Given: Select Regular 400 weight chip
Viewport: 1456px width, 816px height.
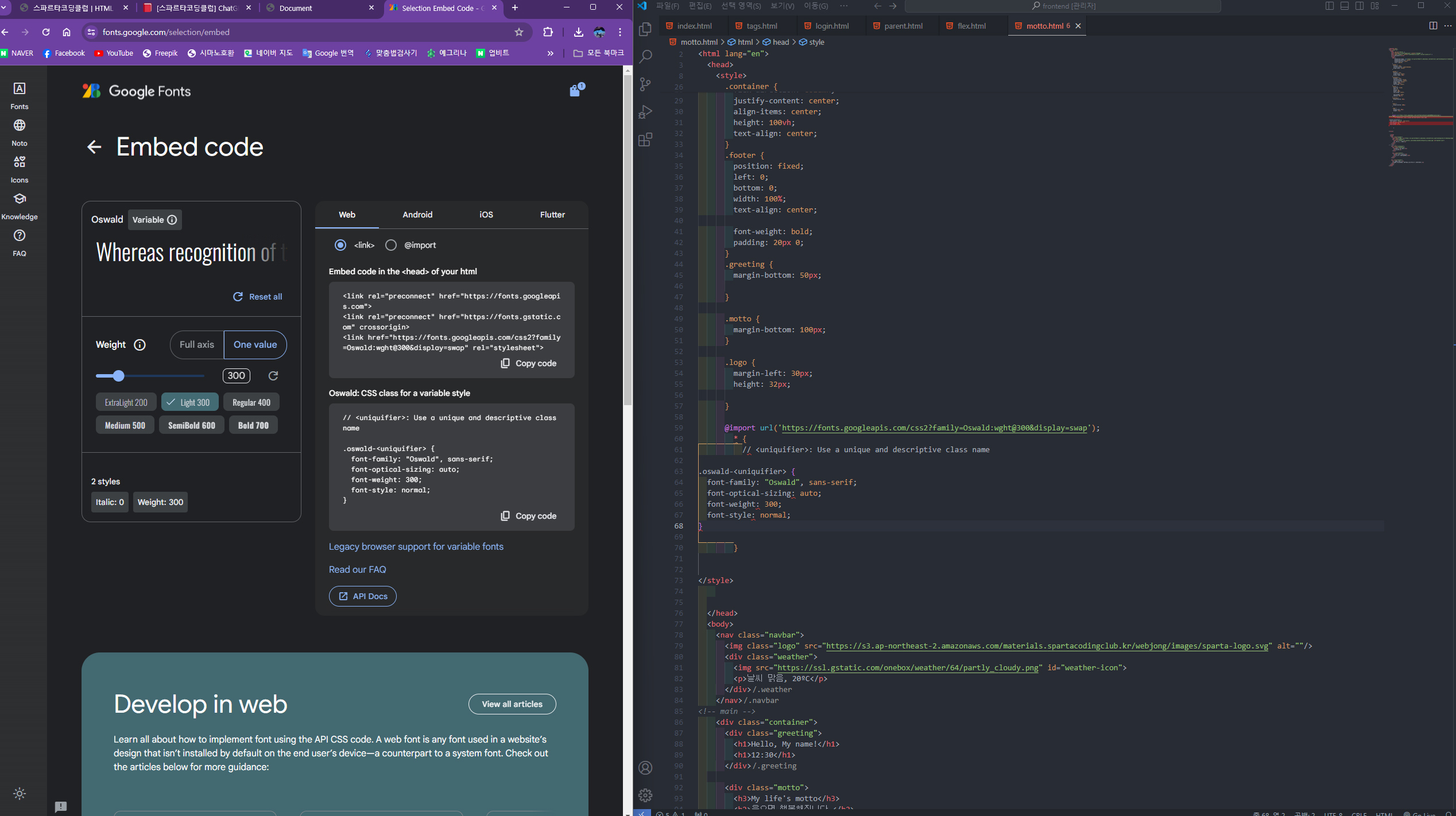Looking at the screenshot, I should [x=251, y=402].
